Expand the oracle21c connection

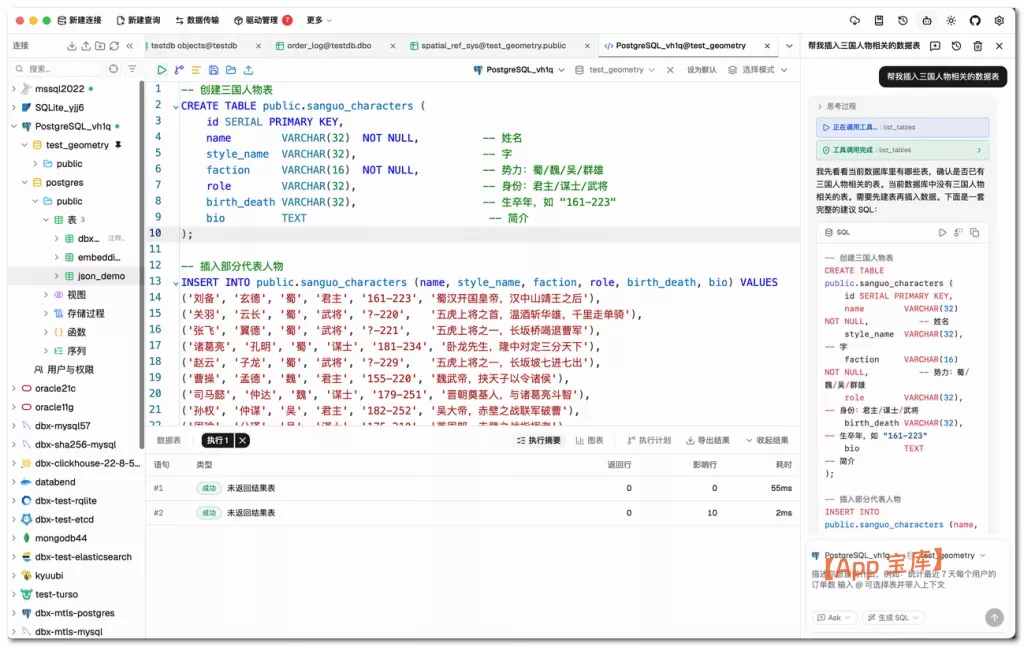click(14, 388)
